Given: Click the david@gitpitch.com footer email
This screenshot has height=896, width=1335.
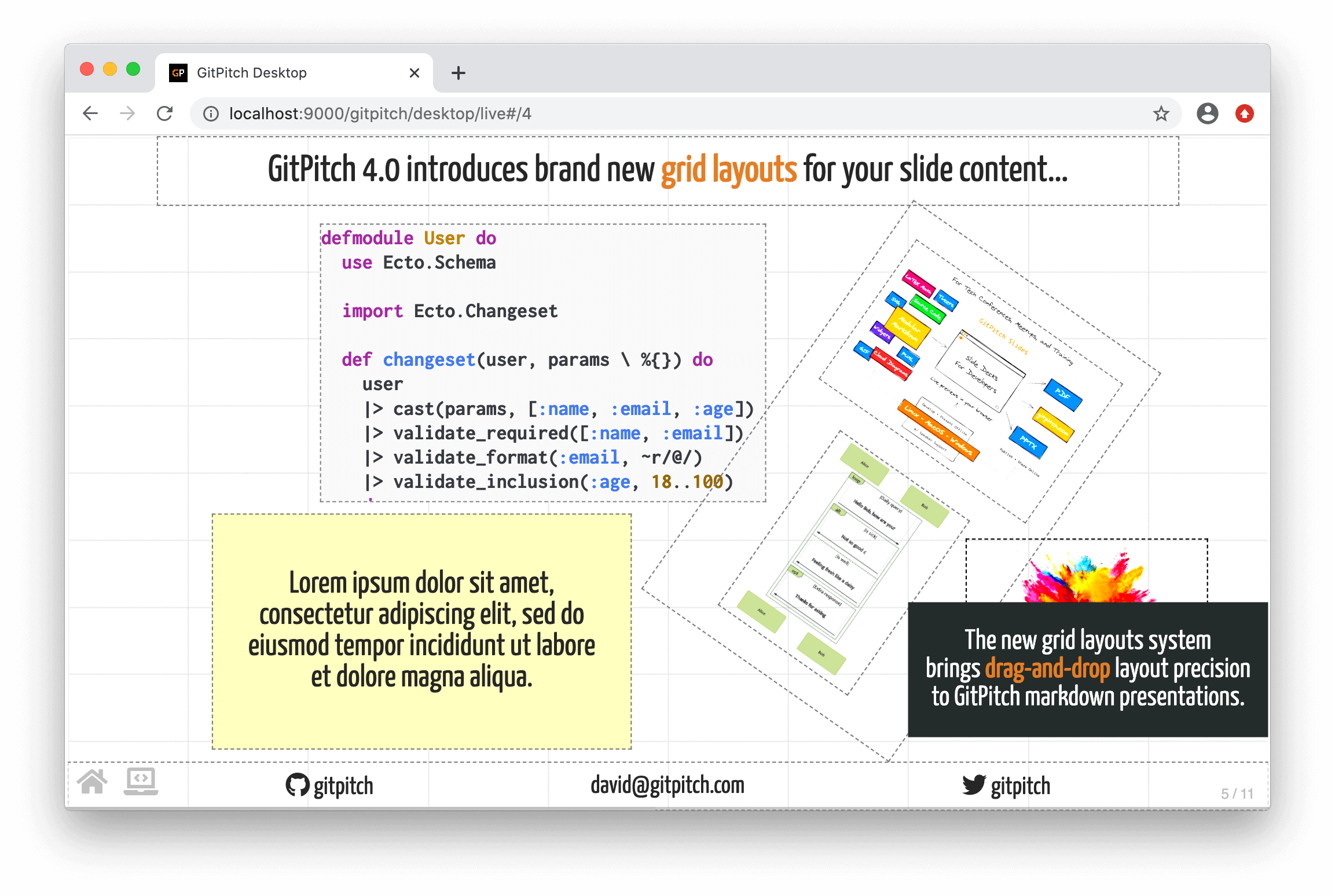Looking at the screenshot, I should [667, 785].
